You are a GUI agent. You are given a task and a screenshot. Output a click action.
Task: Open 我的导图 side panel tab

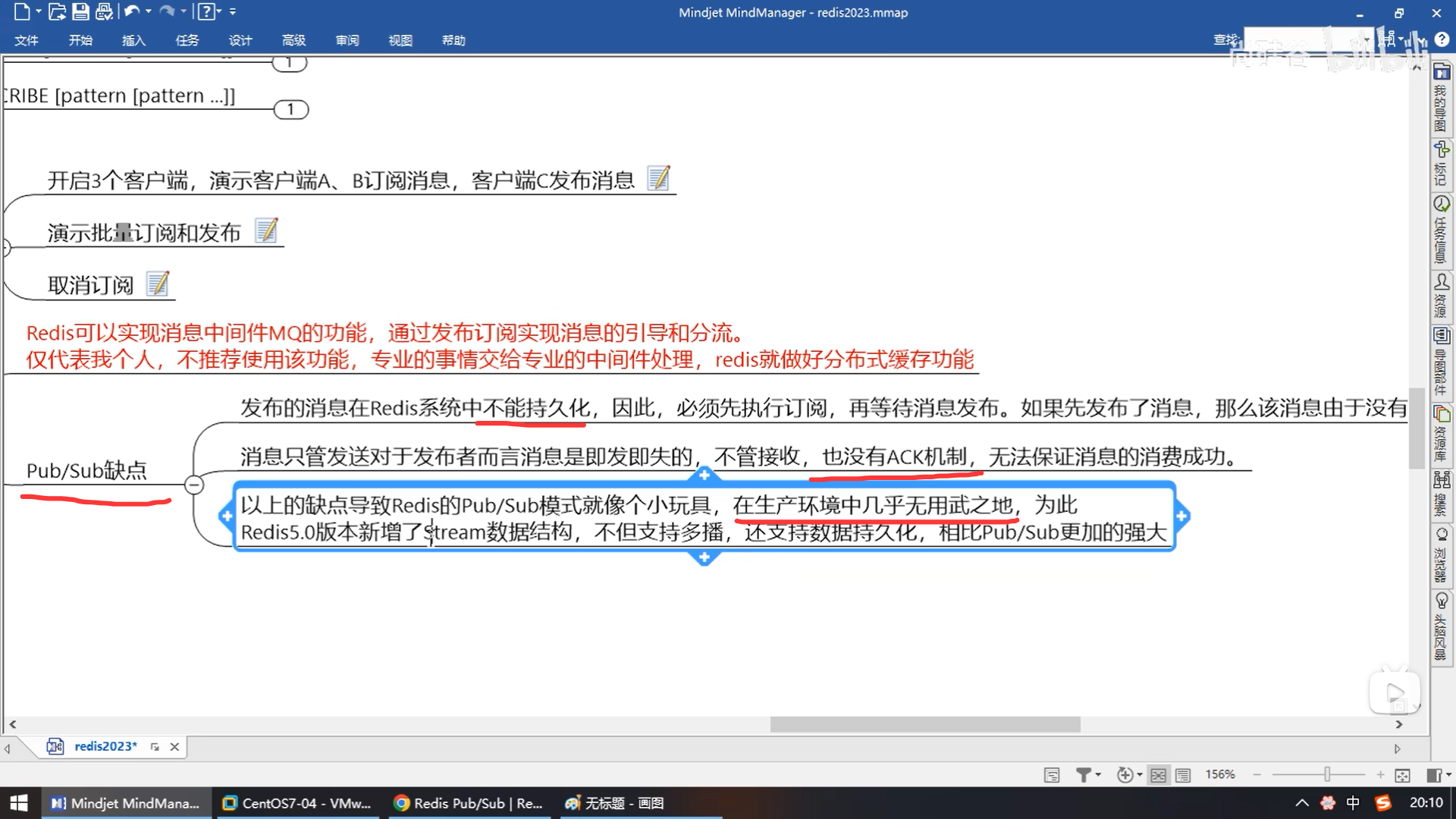tap(1441, 99)
